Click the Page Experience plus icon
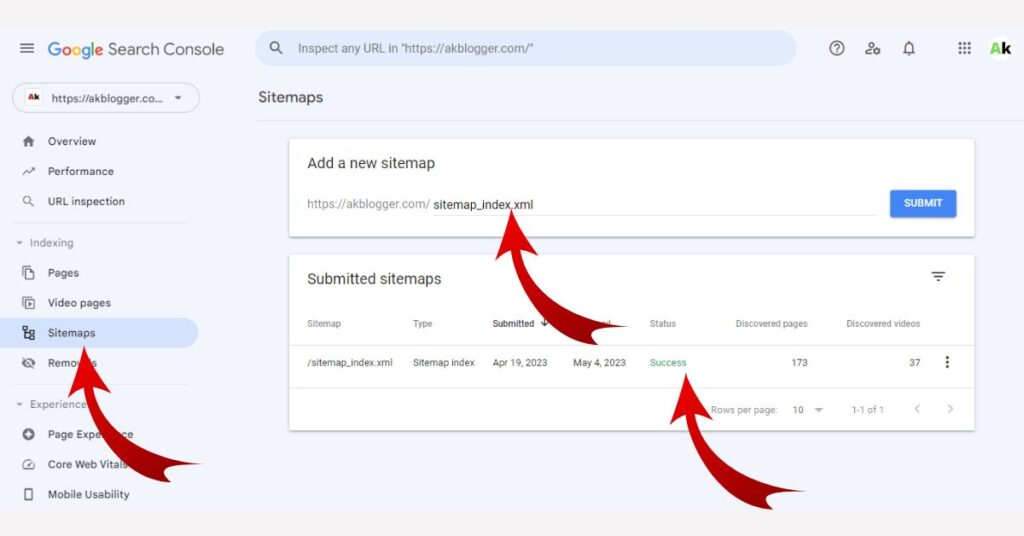 click(x=28, y=434)
